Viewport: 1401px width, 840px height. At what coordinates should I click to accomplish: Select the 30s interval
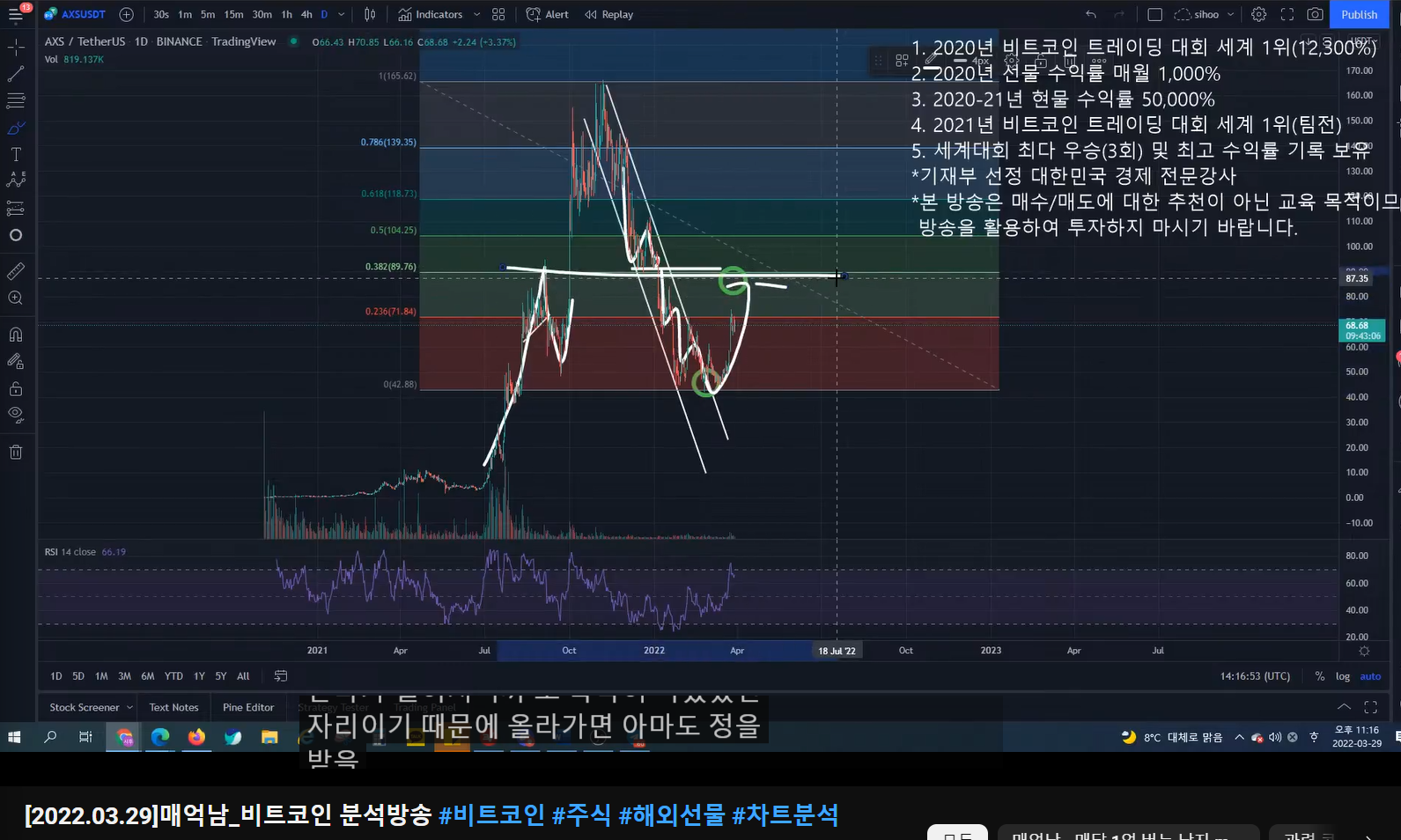(x=161, y=14)
